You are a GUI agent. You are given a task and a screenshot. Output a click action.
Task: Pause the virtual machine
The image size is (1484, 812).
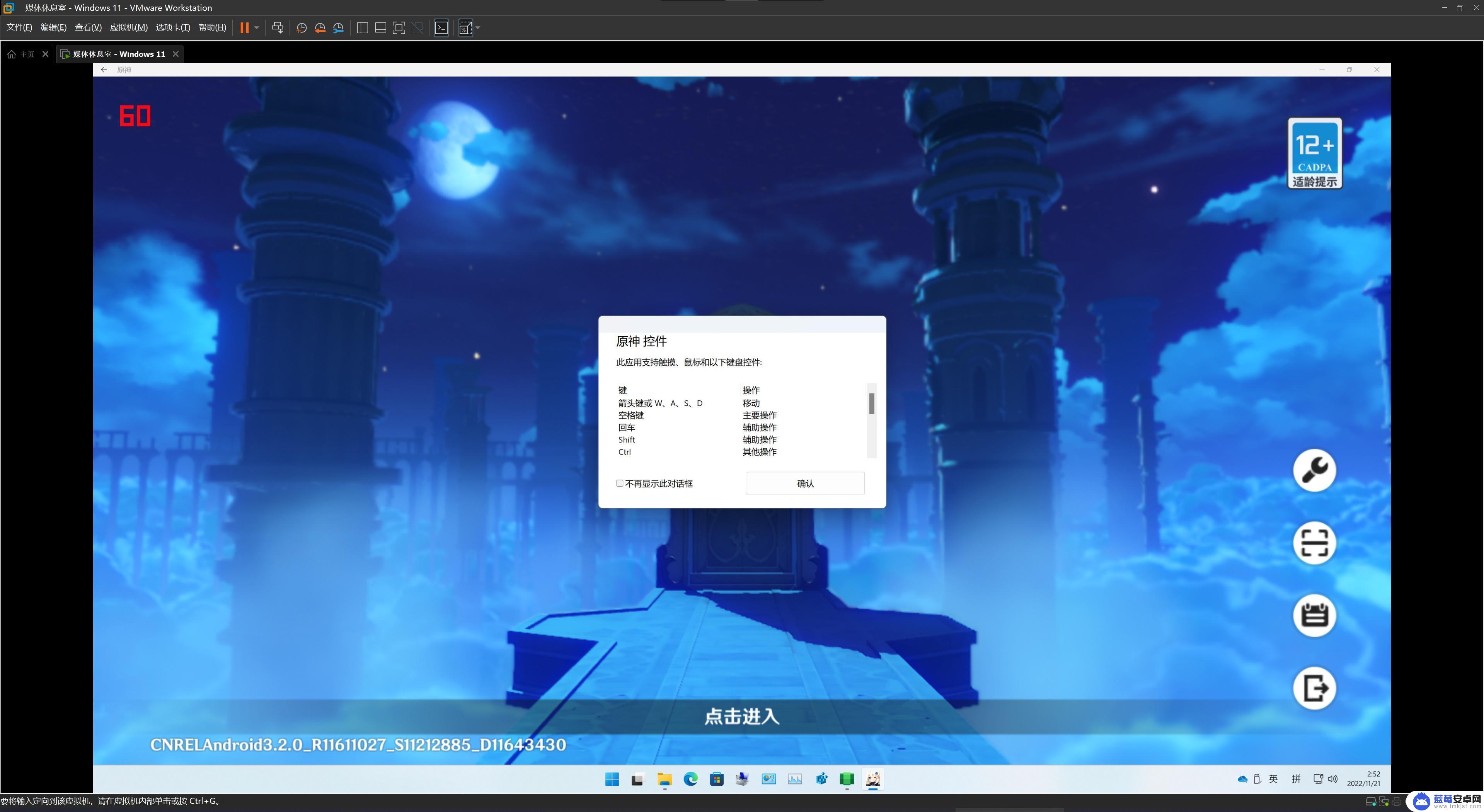(x=244, y=28)
